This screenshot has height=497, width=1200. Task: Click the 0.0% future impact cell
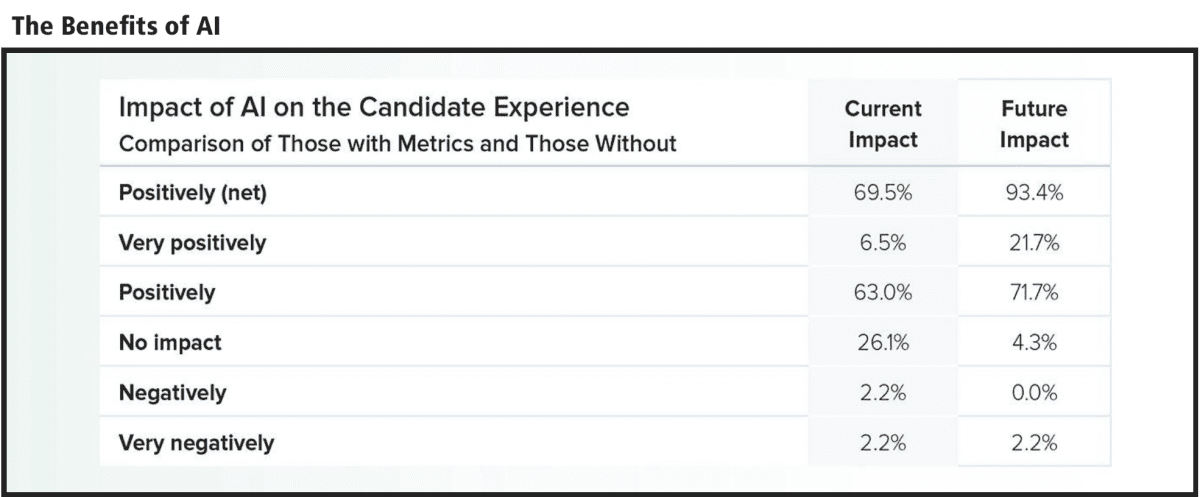[x=1034, y=393]
